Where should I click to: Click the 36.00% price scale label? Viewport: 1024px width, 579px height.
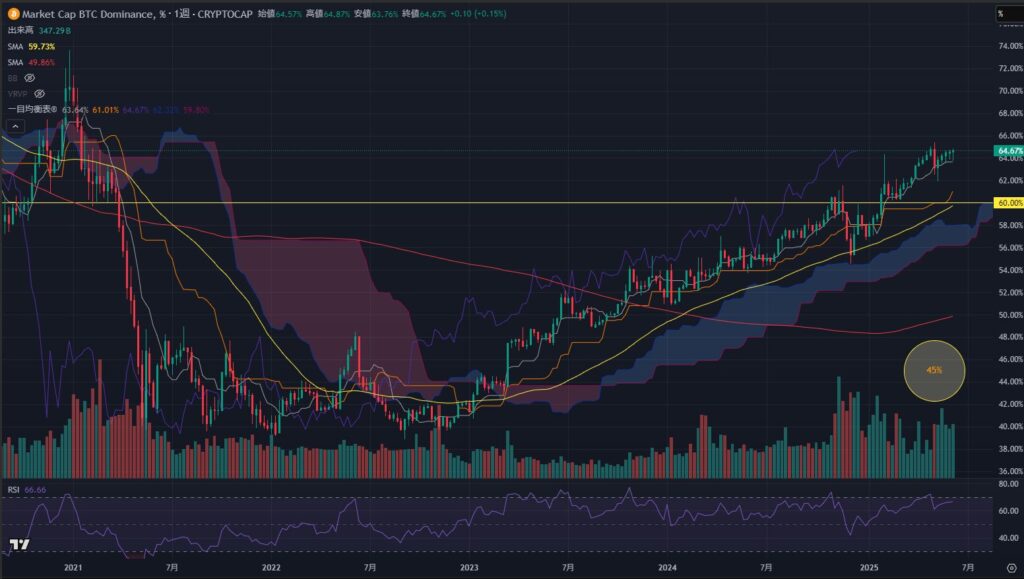tap(1010, 471)
